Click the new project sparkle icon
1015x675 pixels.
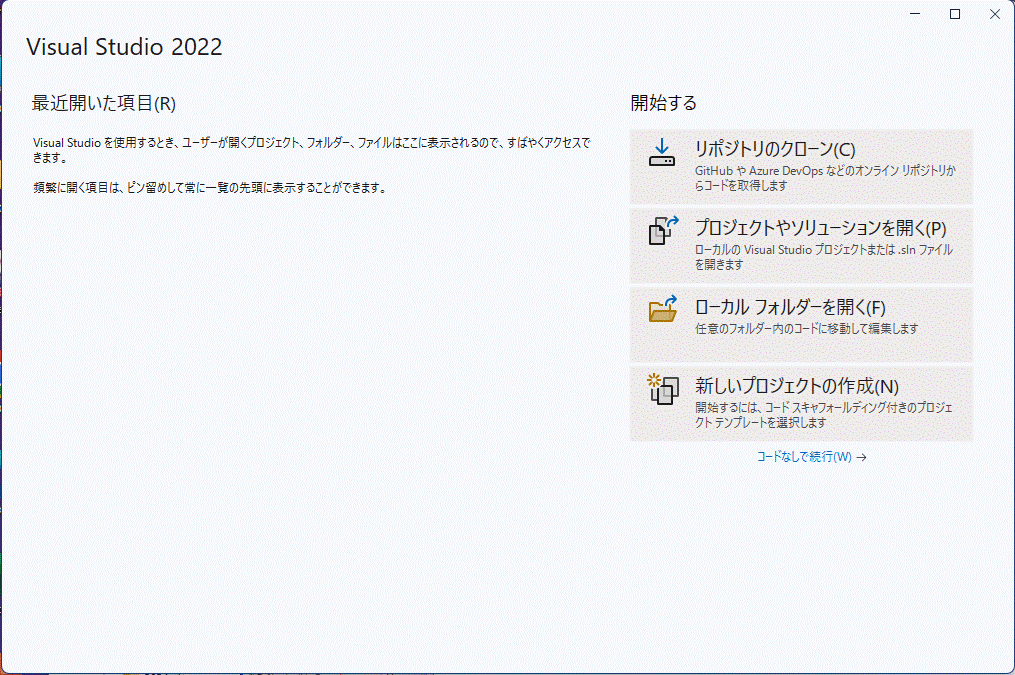click(662, 388)
